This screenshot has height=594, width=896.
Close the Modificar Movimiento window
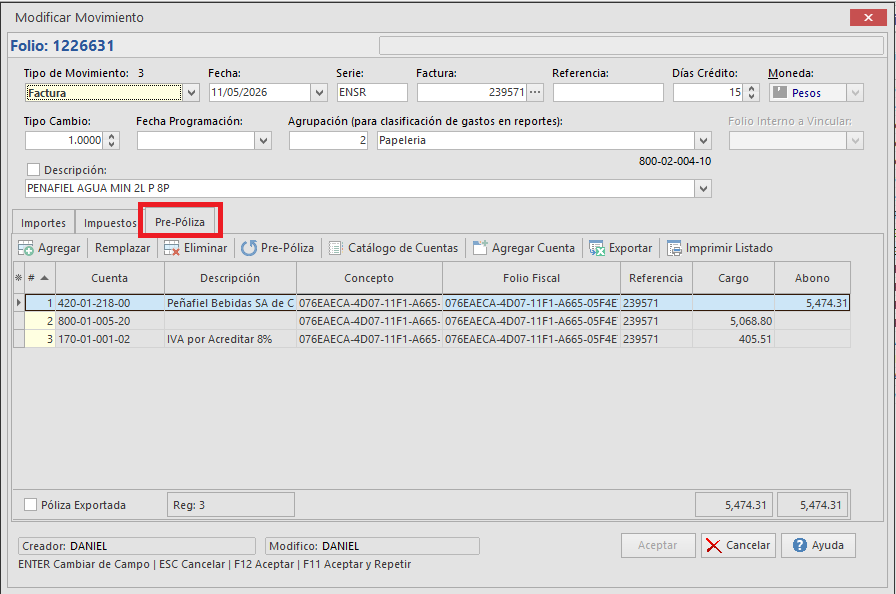[x=868, y=18]
